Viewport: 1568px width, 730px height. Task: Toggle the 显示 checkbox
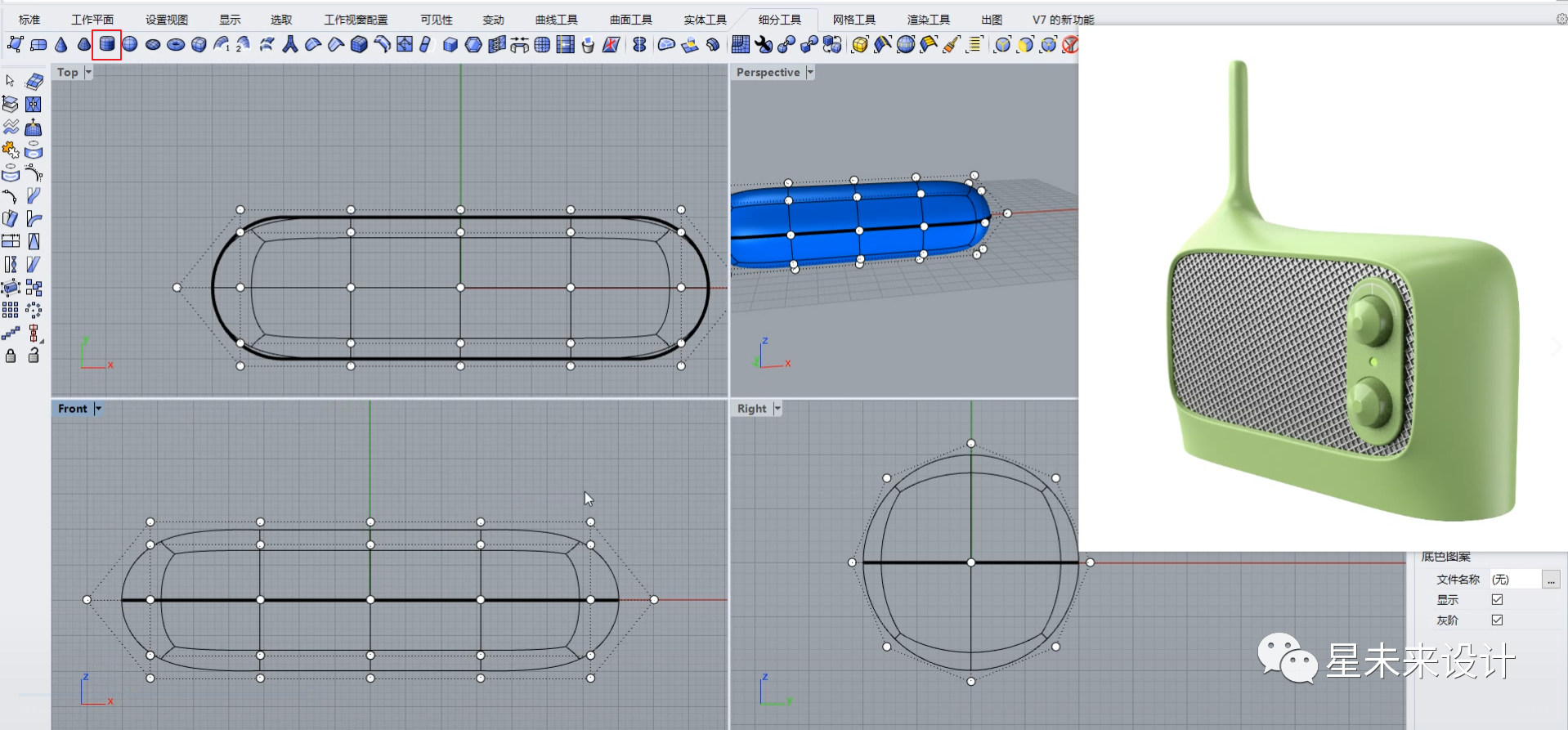tap(1497, 599)
